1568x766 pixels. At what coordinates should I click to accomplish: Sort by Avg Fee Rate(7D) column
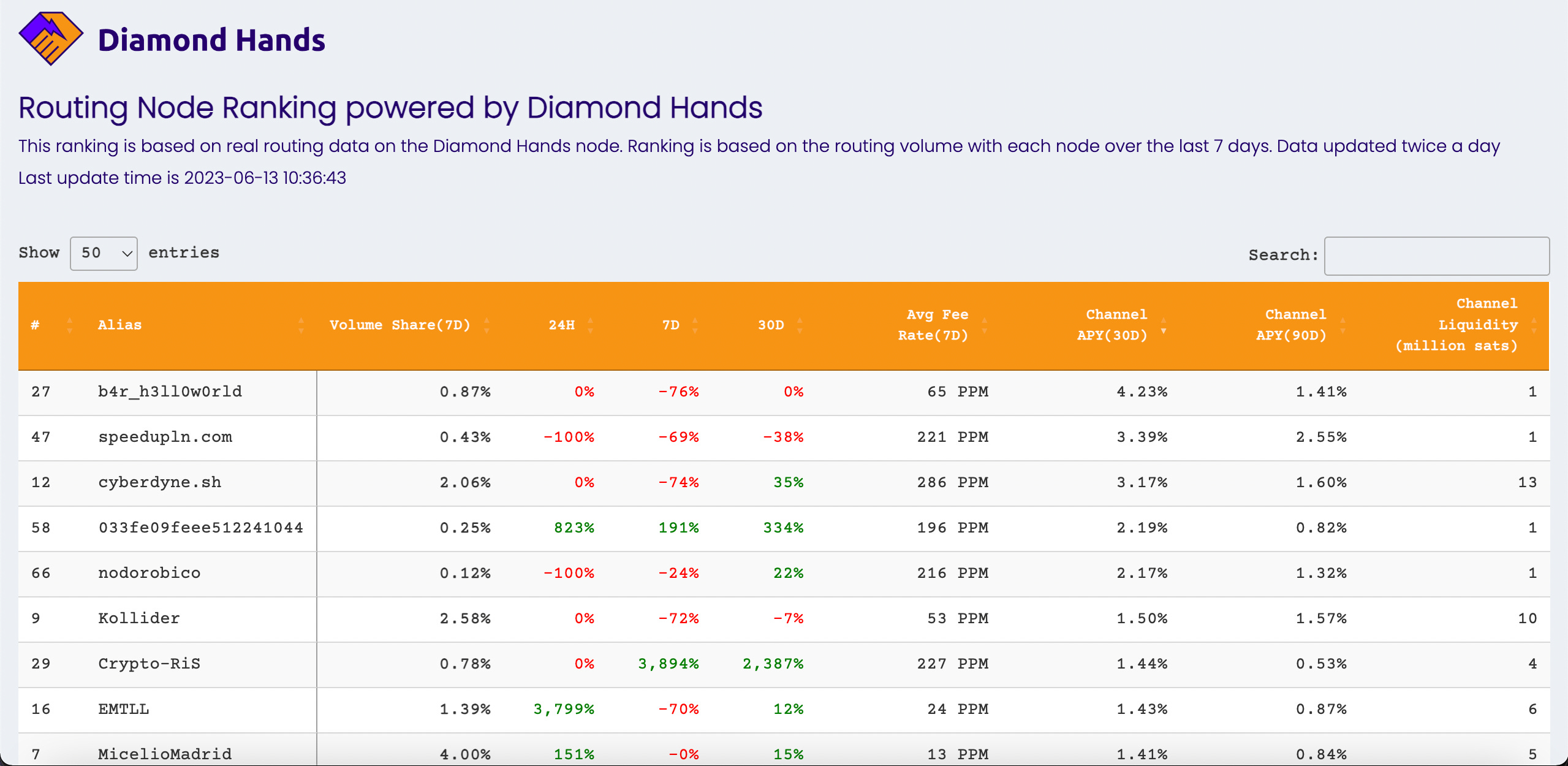pyautogui.click(x=908, y=325)
